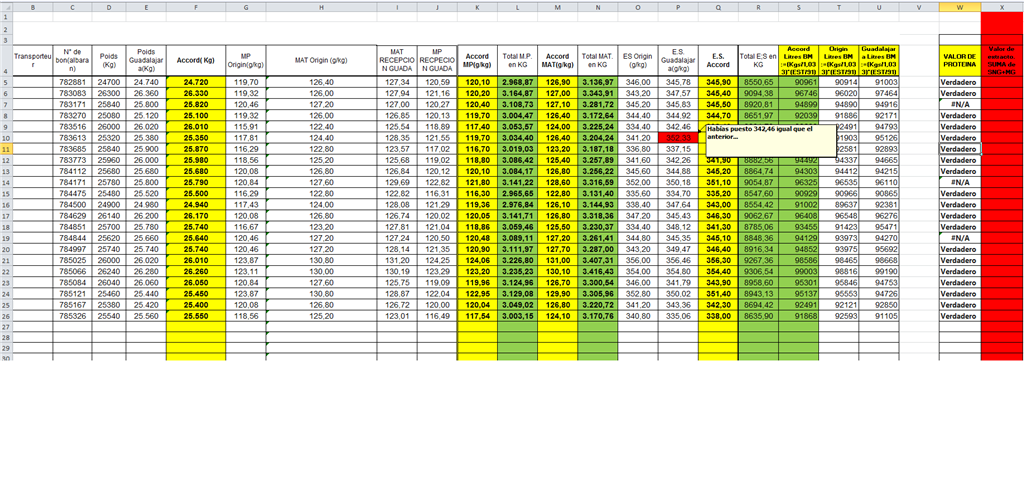Image resolution: width=1024 pixels, height=490 pixels.
Task: Select column header X
Action: 1002,7
